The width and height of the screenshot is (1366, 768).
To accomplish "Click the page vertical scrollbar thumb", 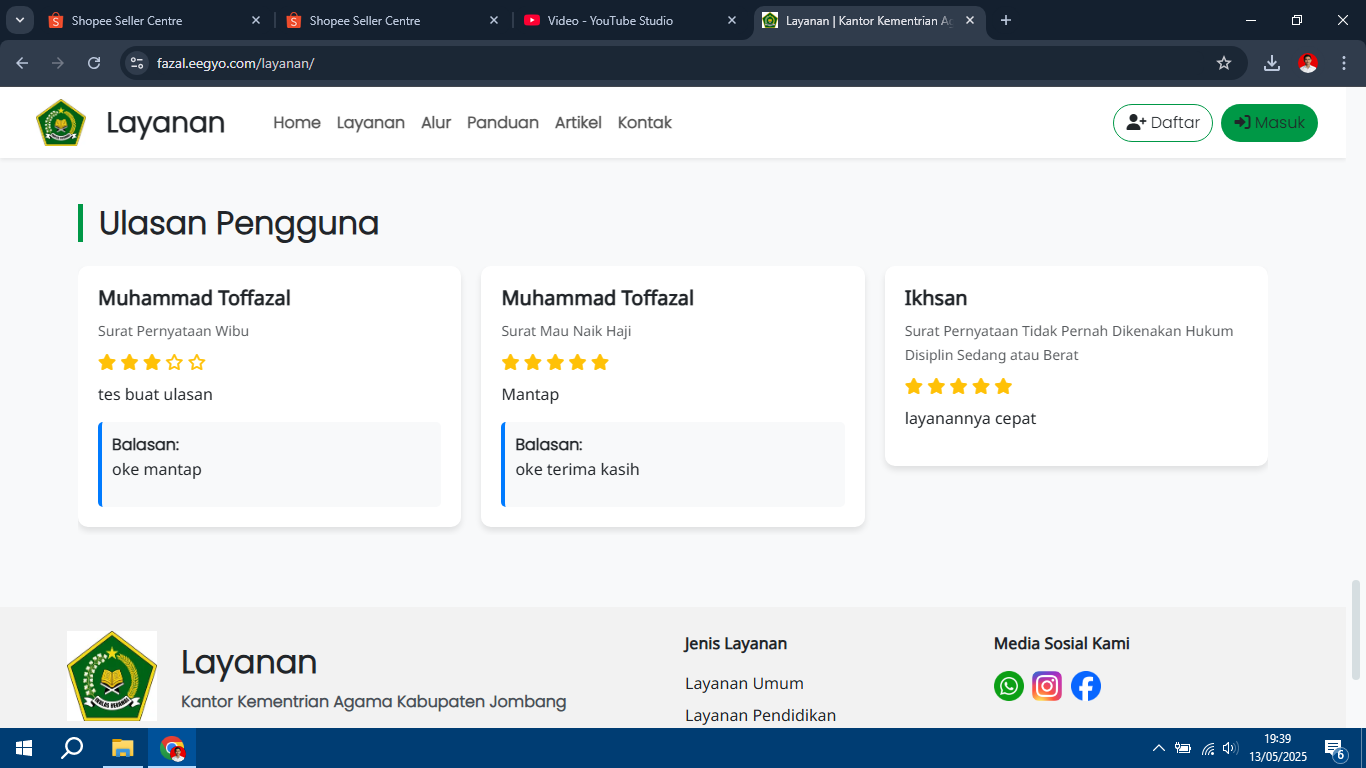I will [x=1356, y=630].
